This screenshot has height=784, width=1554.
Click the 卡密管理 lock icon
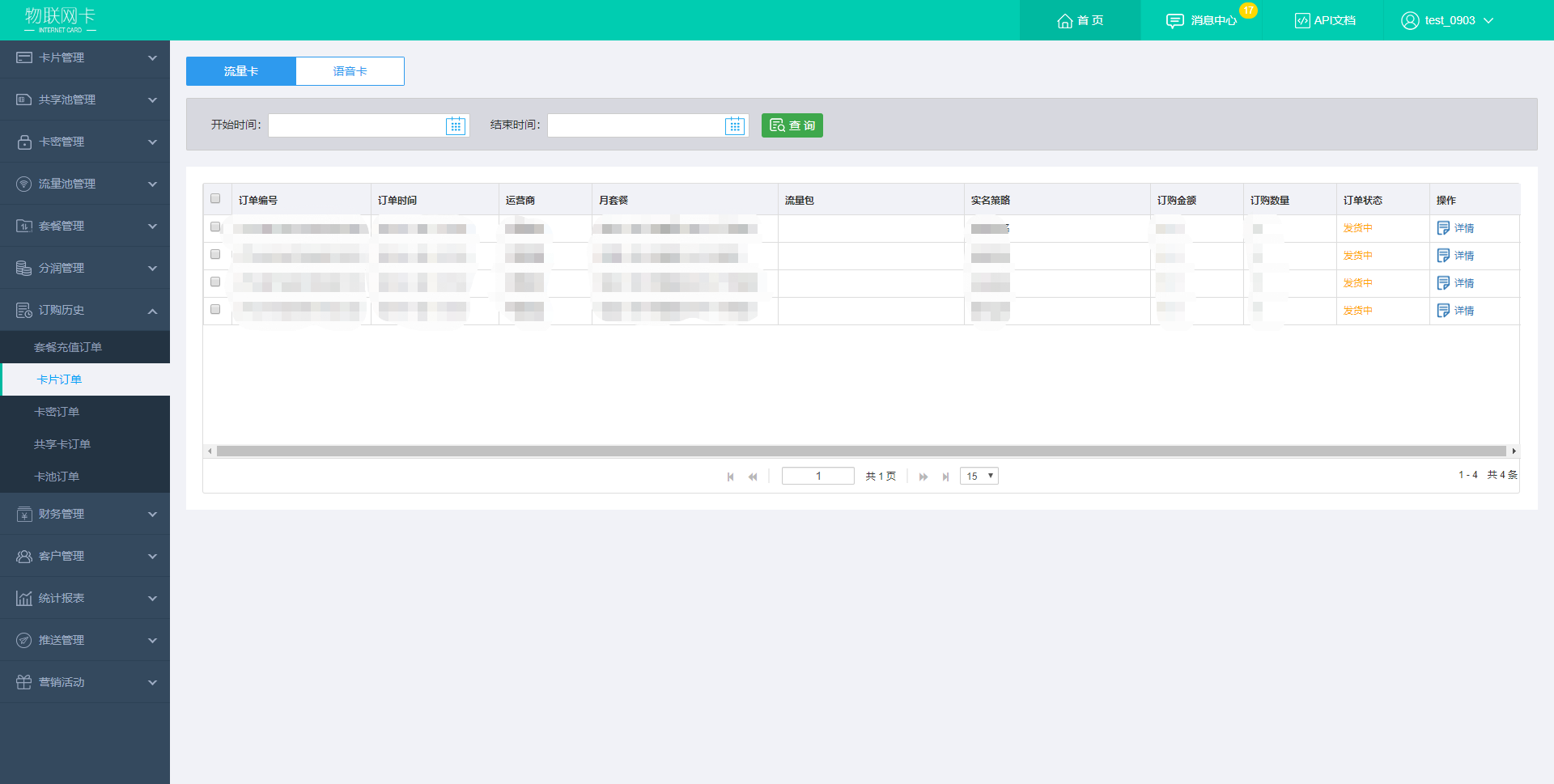[24, 142]
